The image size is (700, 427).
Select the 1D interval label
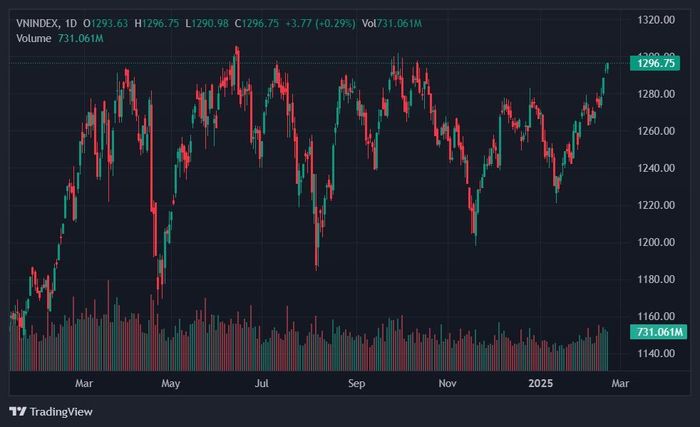[71, 23]
